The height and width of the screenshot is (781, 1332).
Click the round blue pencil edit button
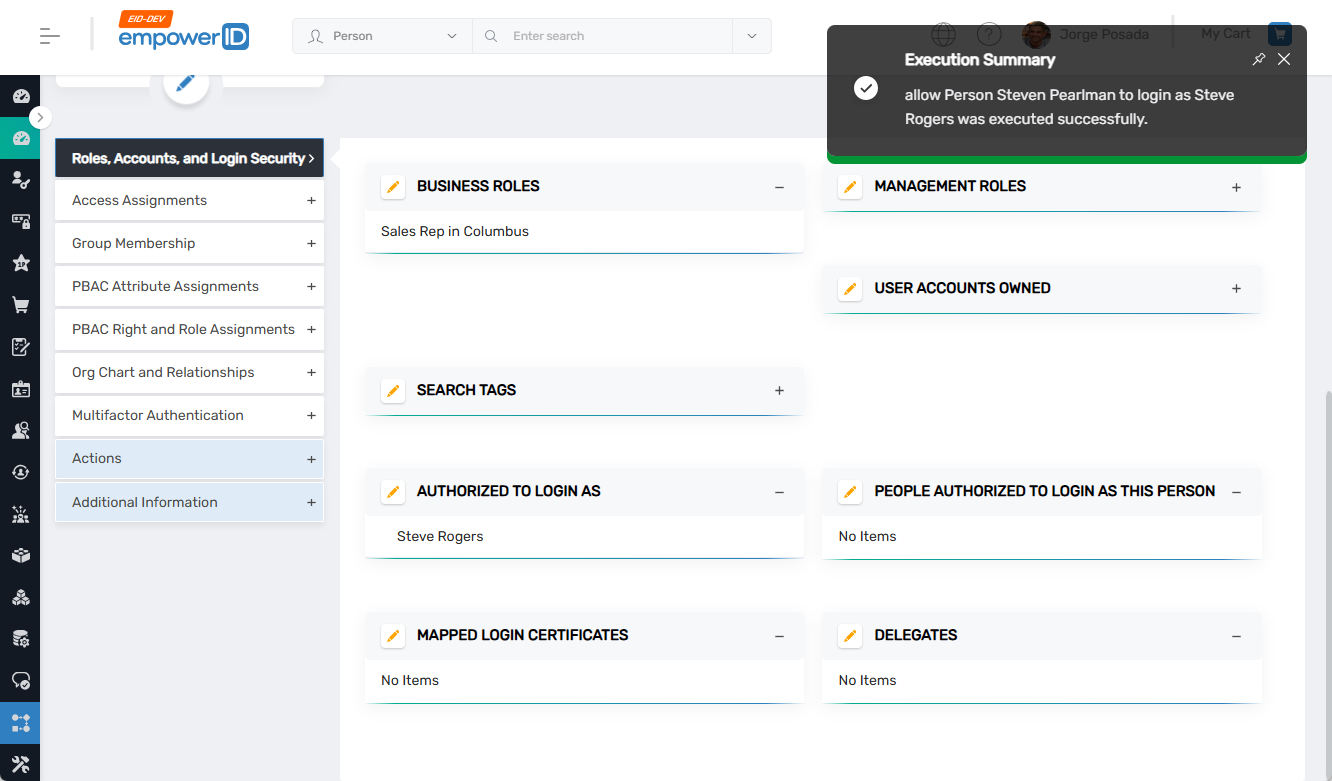coord(185,83)
